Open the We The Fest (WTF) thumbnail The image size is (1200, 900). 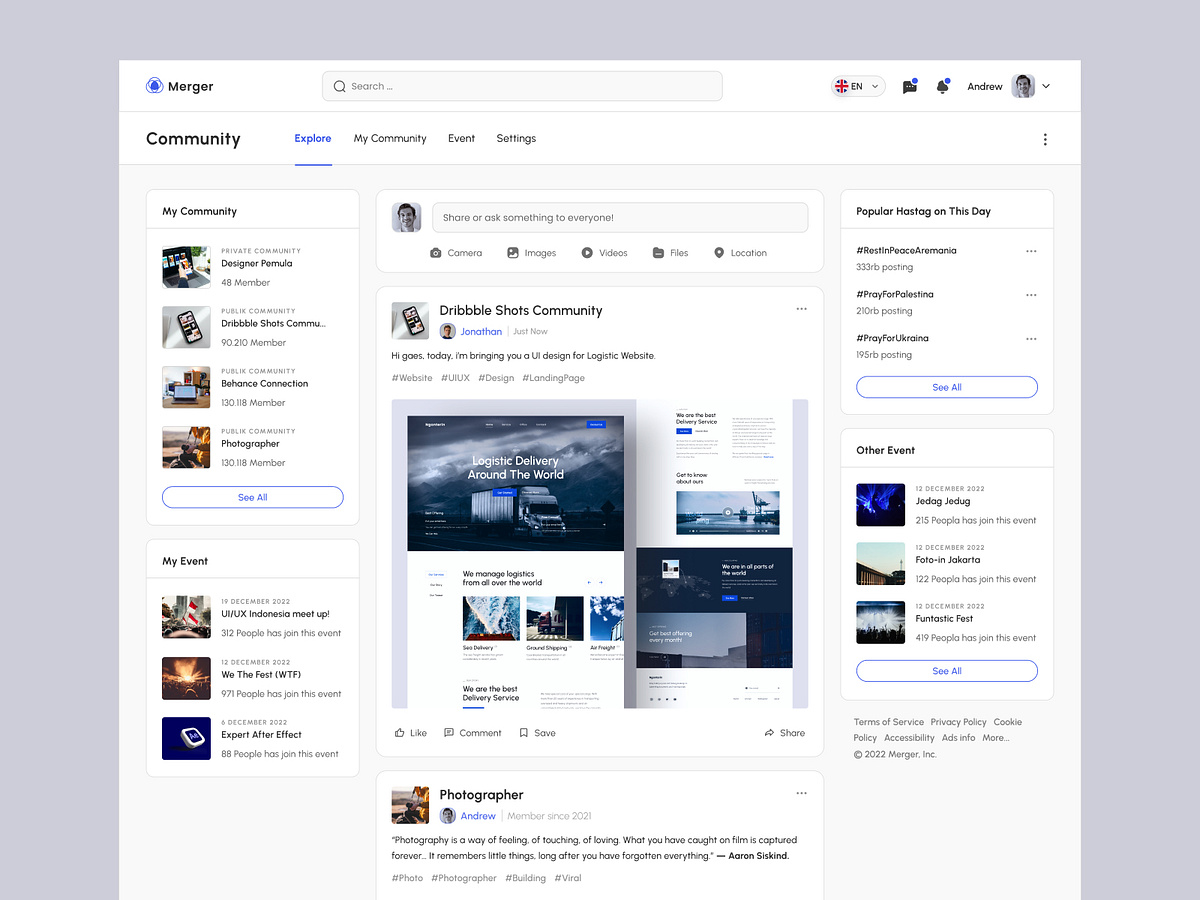[x=186, y=678]
